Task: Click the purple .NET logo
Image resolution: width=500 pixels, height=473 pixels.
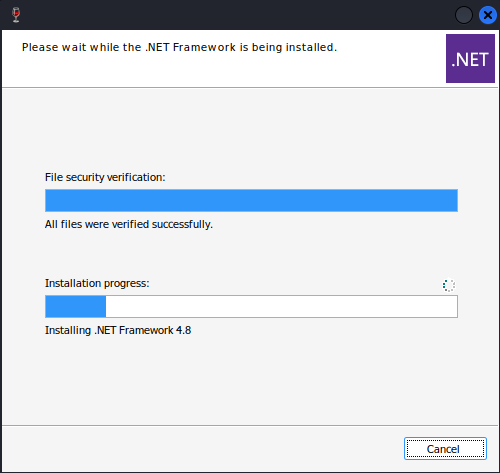Action: [x=470, y=58]
